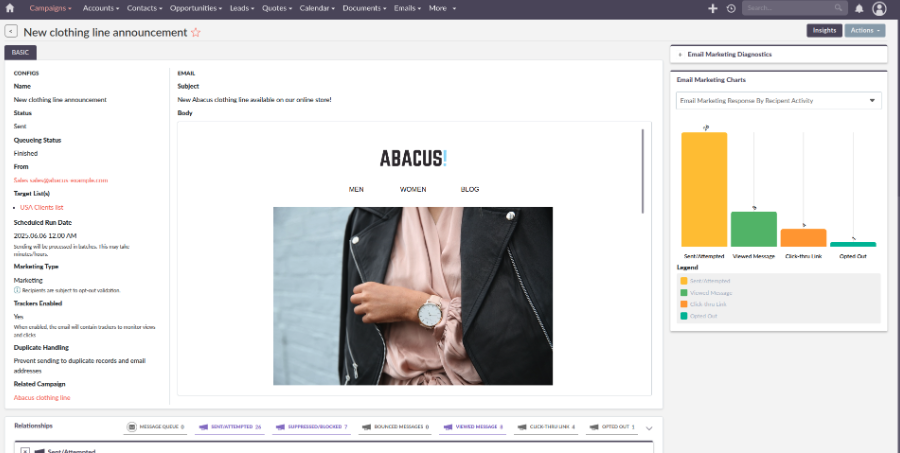Open the Calendar menu
Image resolution: width=900 pixels, height=453 pixels.
pos(317,8)
